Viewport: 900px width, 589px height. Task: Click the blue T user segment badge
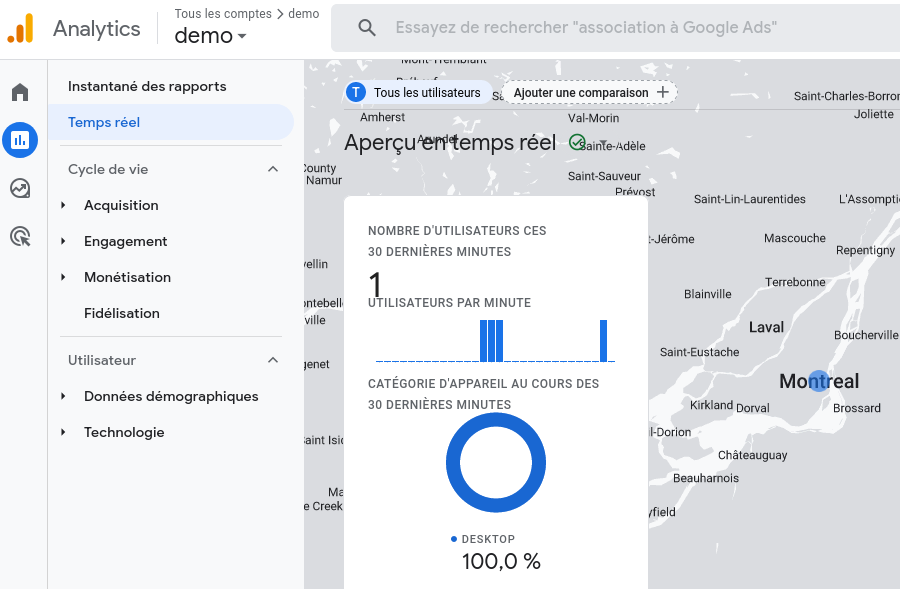coord(356,92)
